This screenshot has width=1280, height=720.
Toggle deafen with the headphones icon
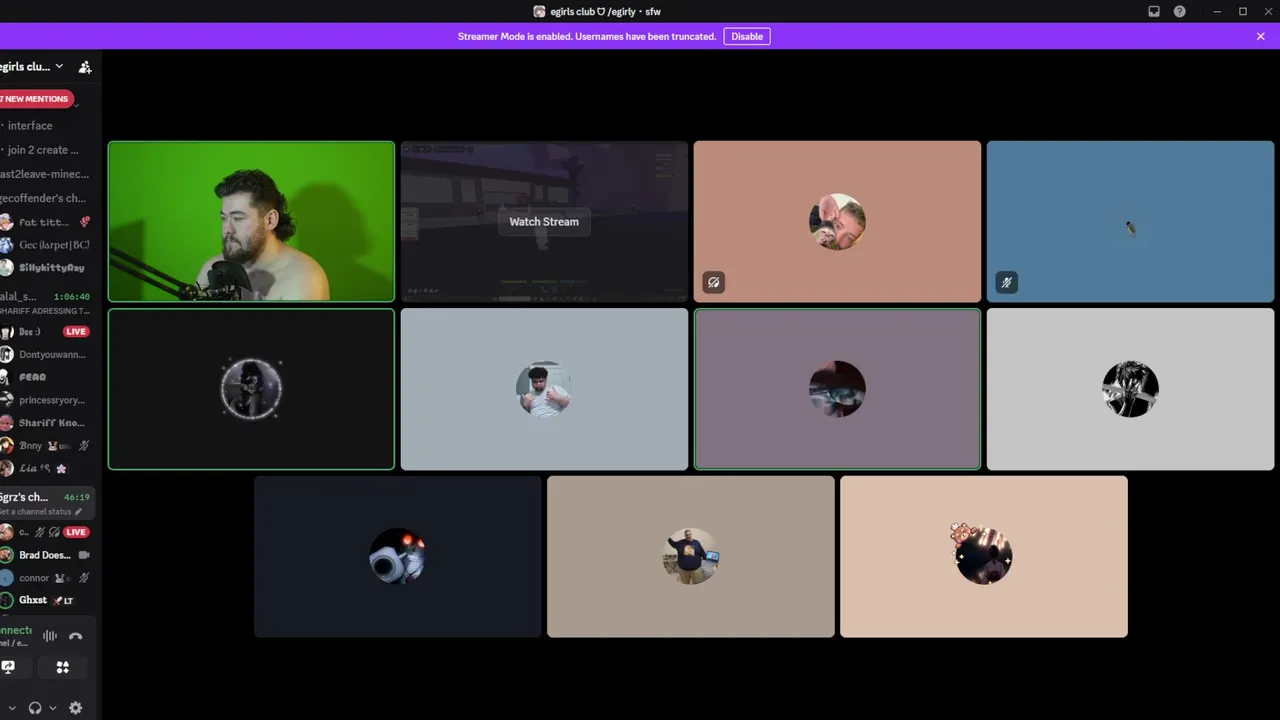(x=35, y=708)
